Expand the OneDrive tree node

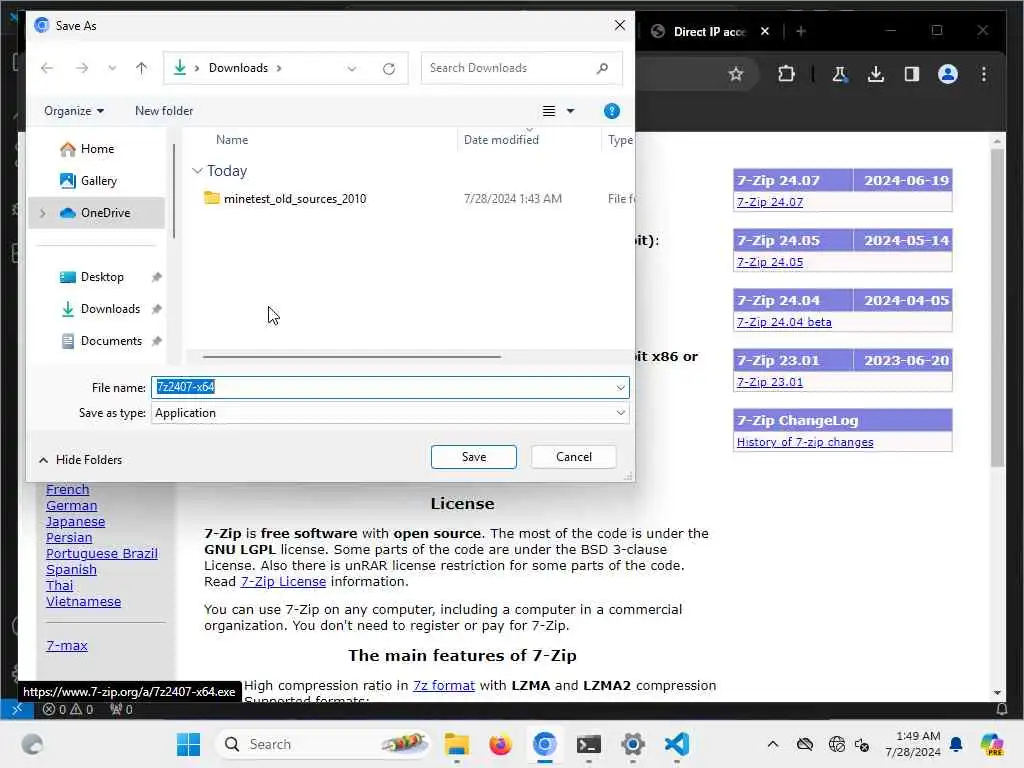point(42,213)
